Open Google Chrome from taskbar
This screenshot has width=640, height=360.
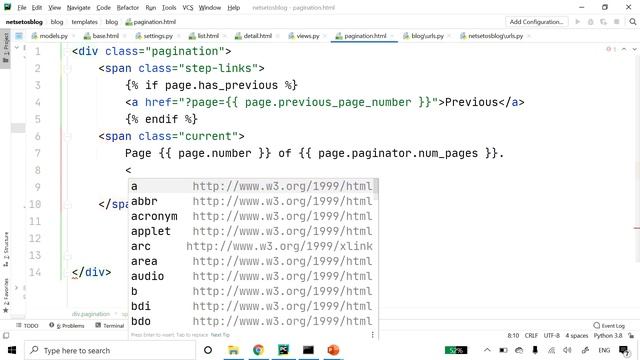click(258, 350)
